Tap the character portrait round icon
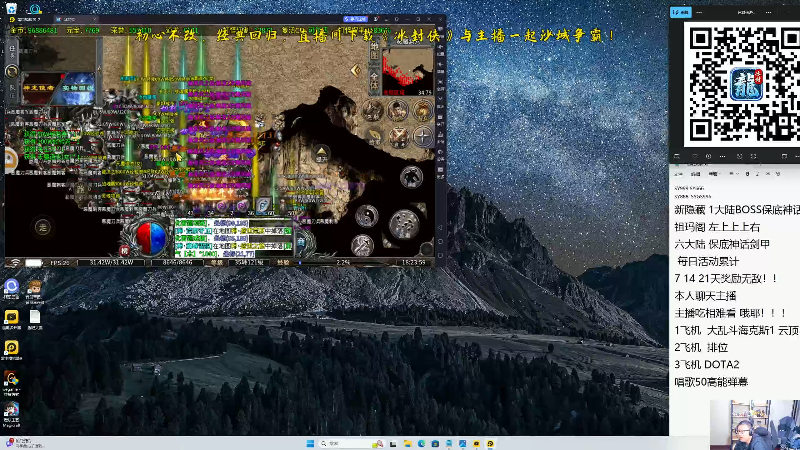 (x=397, y=111)
